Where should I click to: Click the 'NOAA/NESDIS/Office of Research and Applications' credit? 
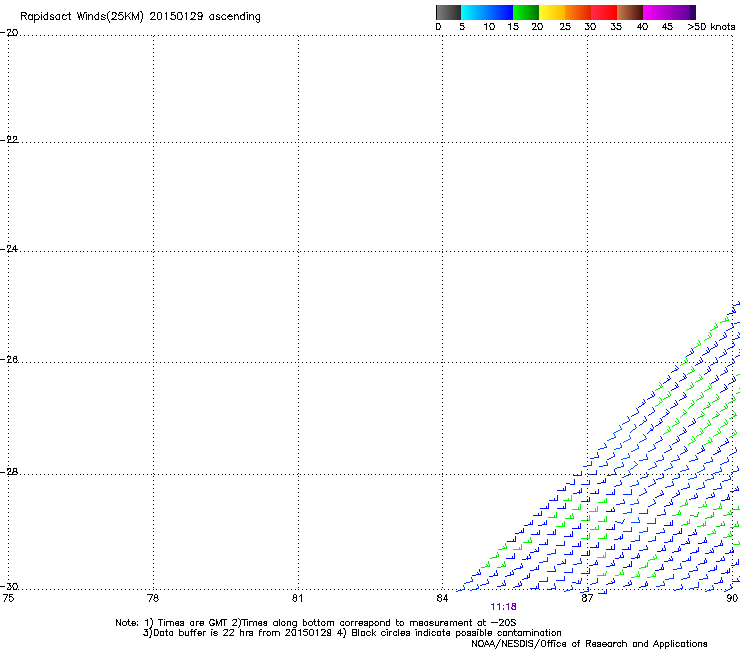(x=589, y=644)
